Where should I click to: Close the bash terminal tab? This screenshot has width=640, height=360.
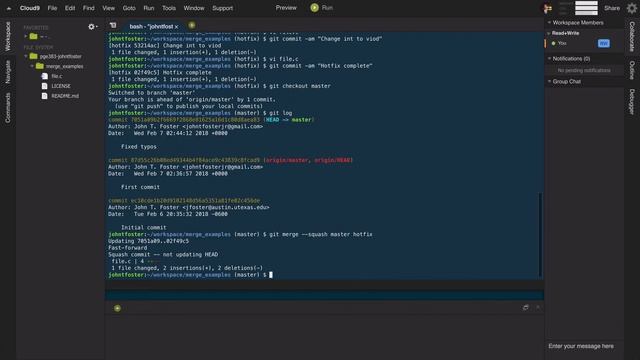pyautogui.click(x=177, y=27)
